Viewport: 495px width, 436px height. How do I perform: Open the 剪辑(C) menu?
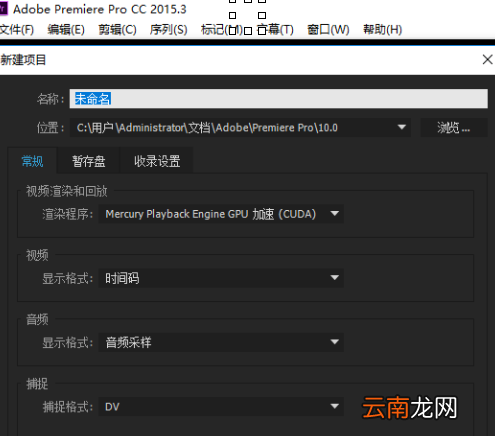[117, 30]
